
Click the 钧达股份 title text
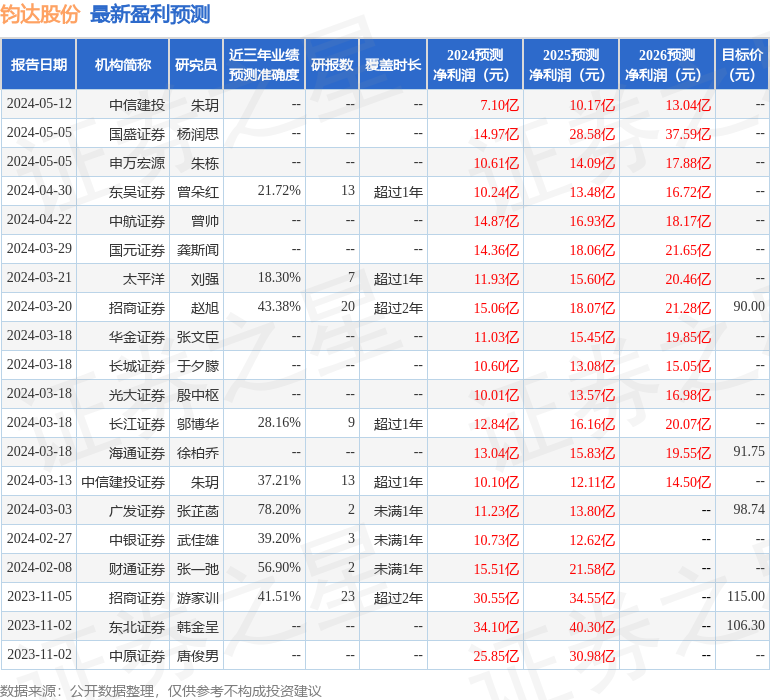click(x=40, y=14)
